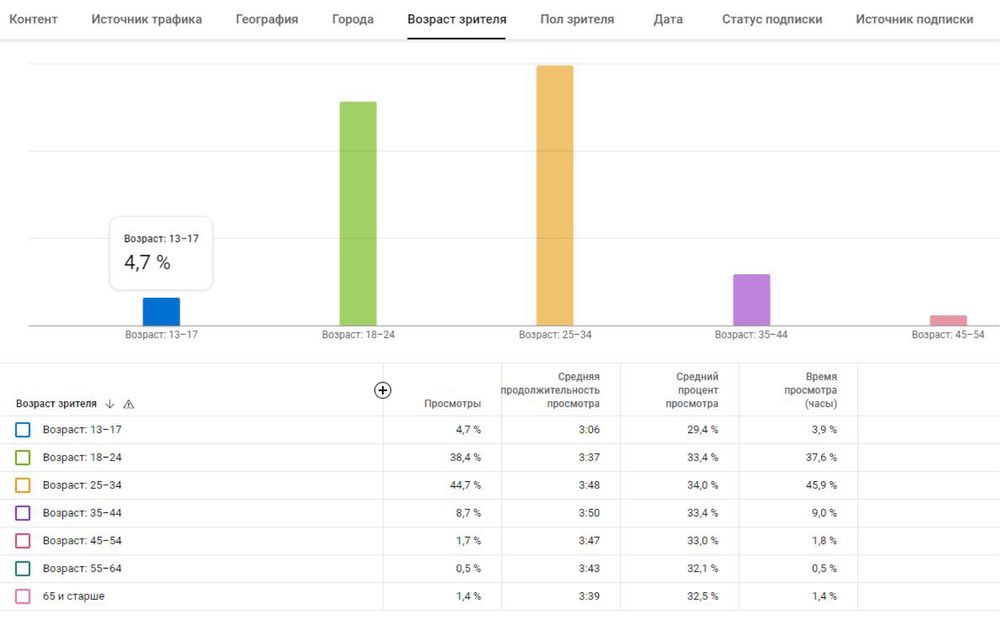Toggle the Возраст: 55–64 checkbox

coord(23,569)
